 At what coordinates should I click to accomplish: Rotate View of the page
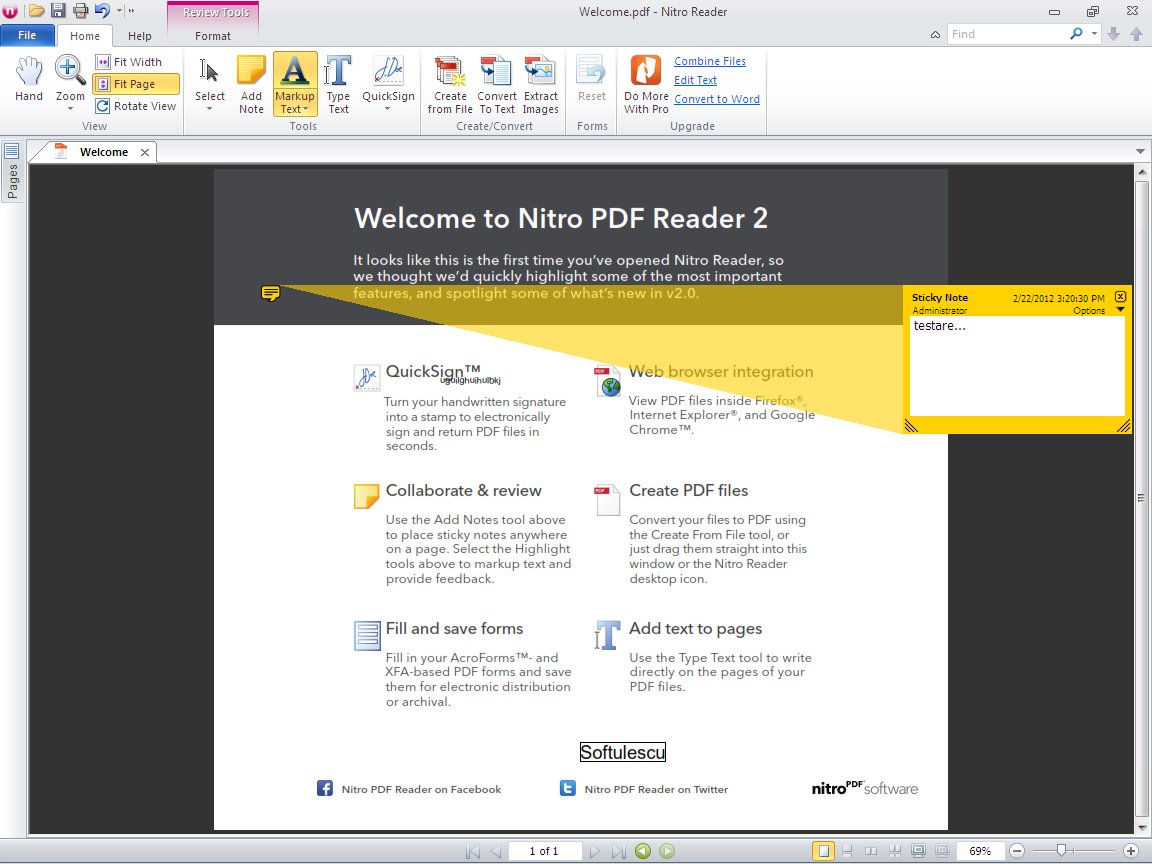tap(137, 106)
